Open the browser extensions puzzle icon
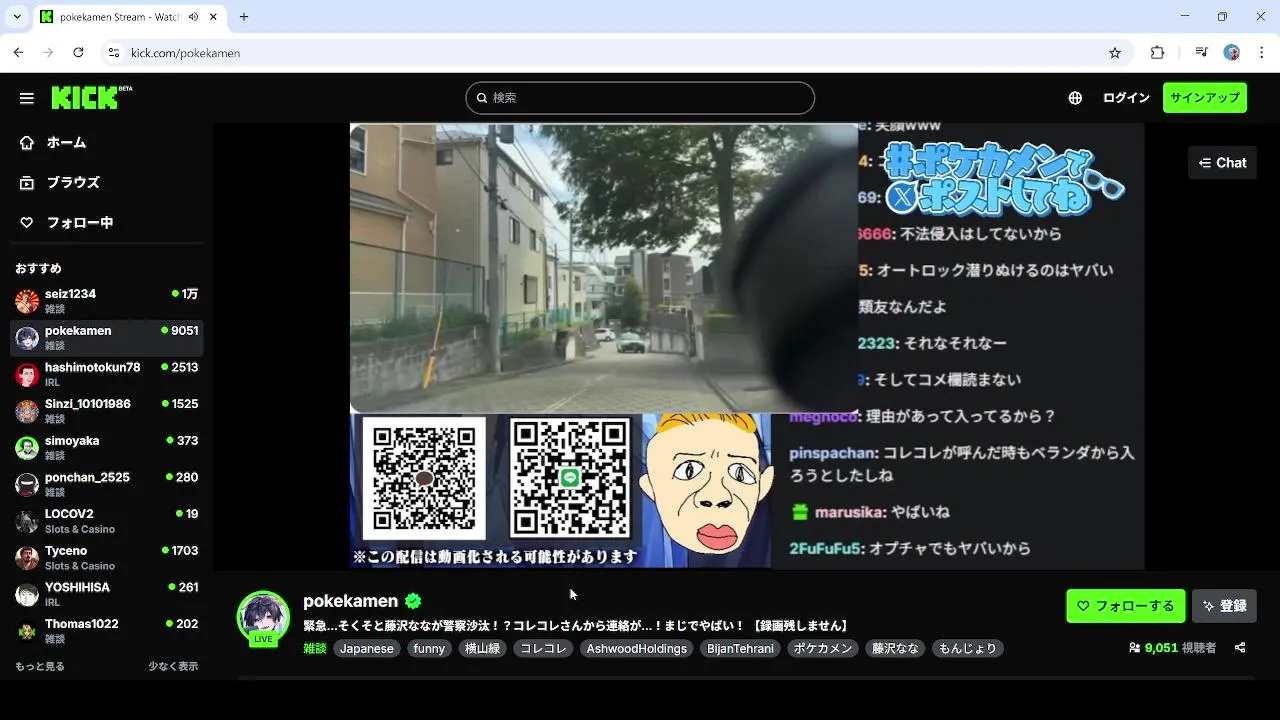This screenshot has width=1280, height=720. 1158,53
